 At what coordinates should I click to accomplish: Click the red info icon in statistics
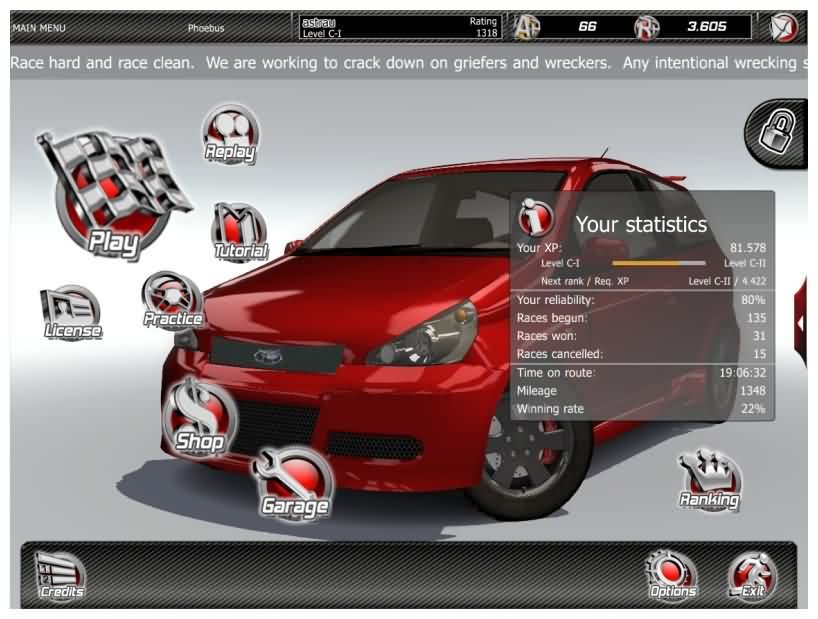pos(537,216)
